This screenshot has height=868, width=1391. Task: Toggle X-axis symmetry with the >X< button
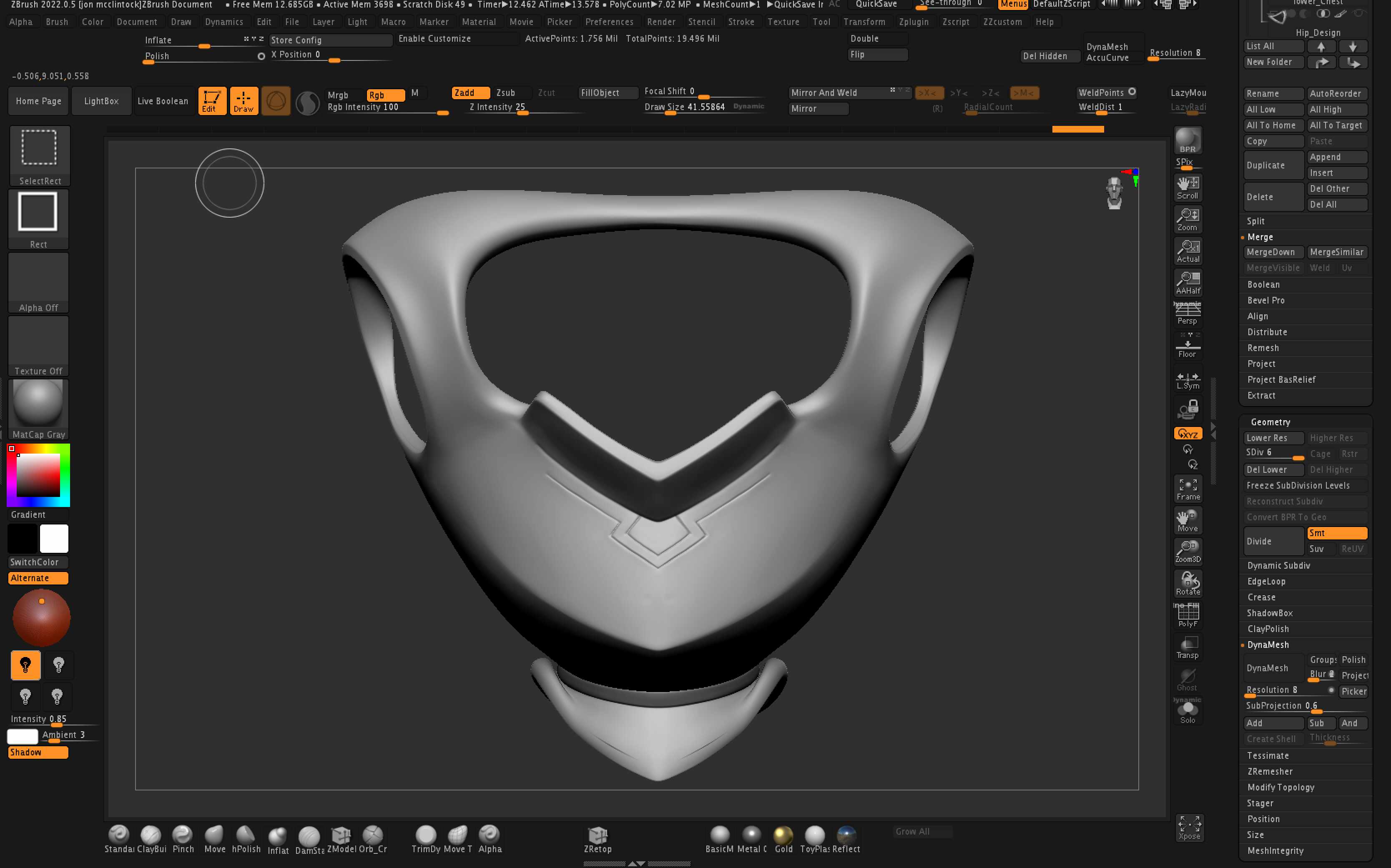pos(929,92)
